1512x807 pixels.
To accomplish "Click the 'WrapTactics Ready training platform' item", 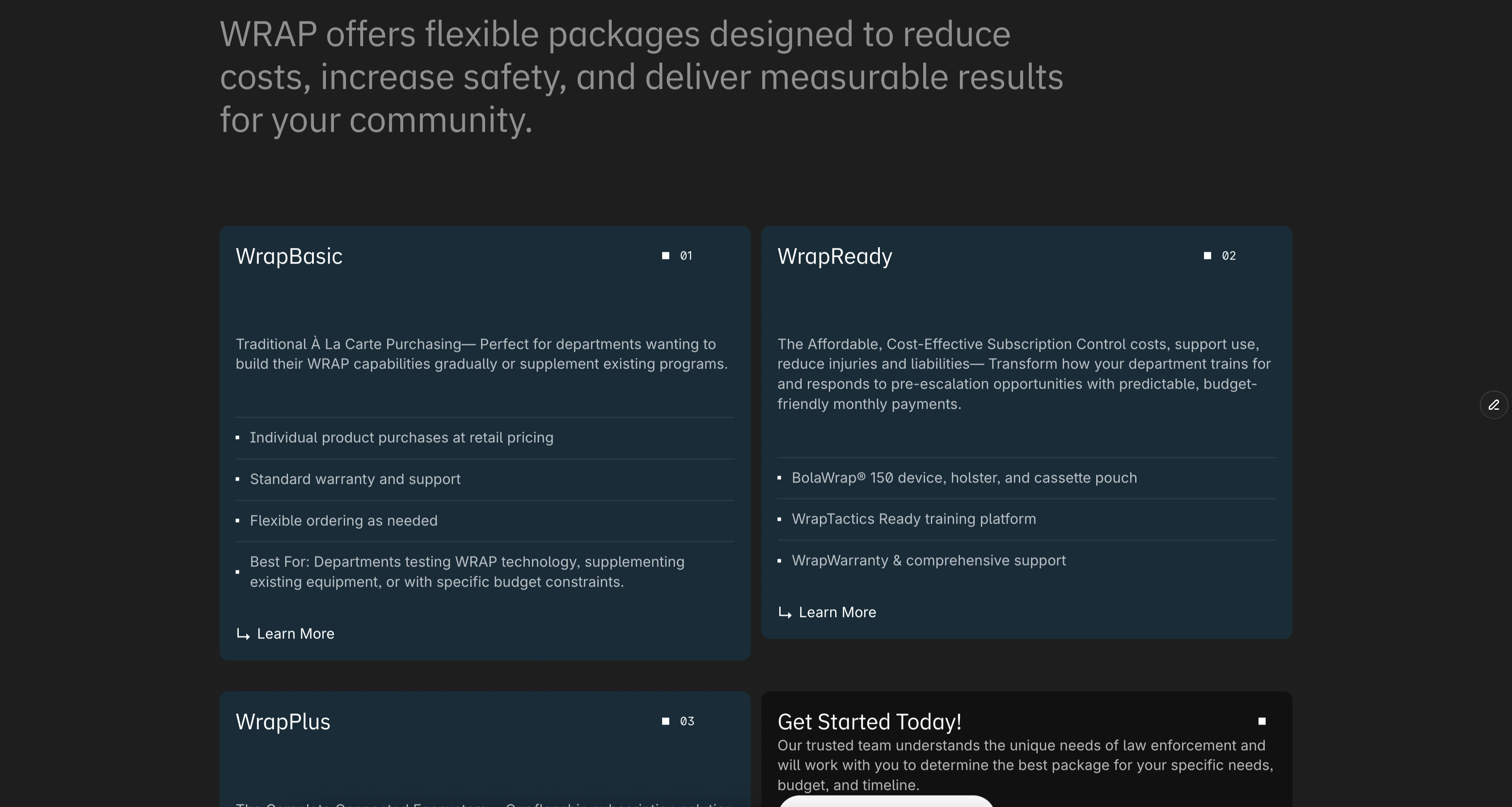I will pos(913,519).
